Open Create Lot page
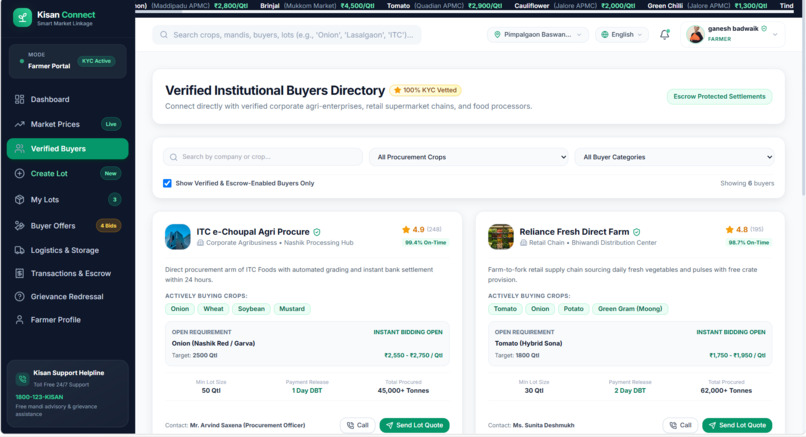Viewport: 806px width, 437px height. pos(67,174)
